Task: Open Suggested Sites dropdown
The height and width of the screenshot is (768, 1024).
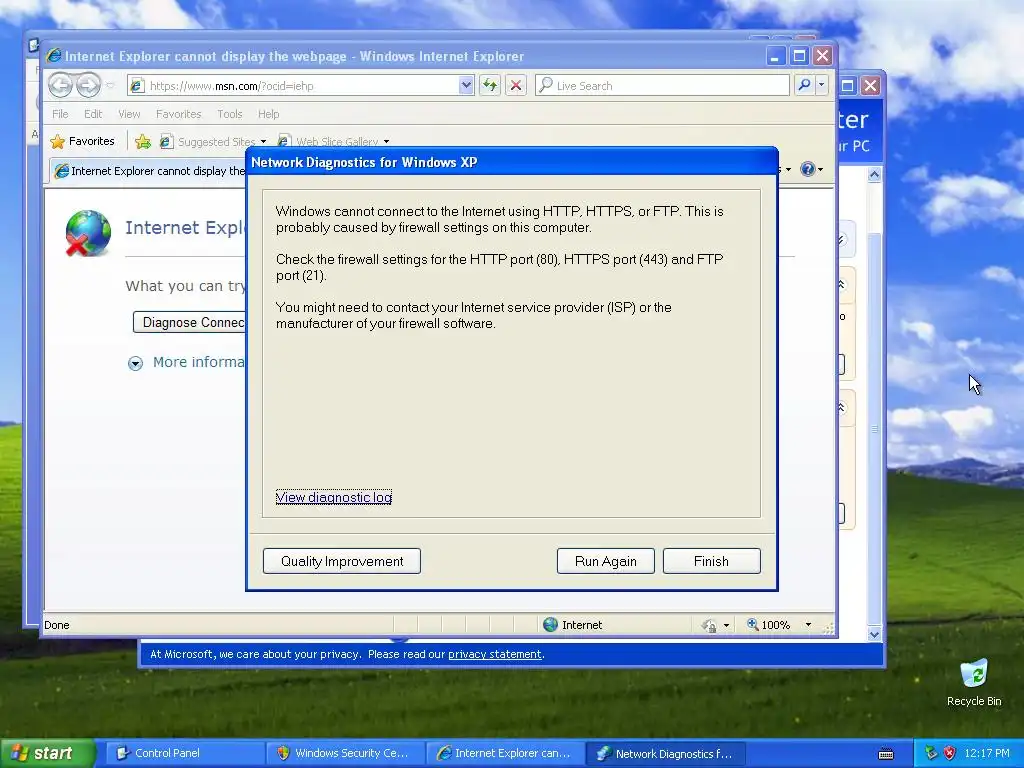Action: [263, 142]
